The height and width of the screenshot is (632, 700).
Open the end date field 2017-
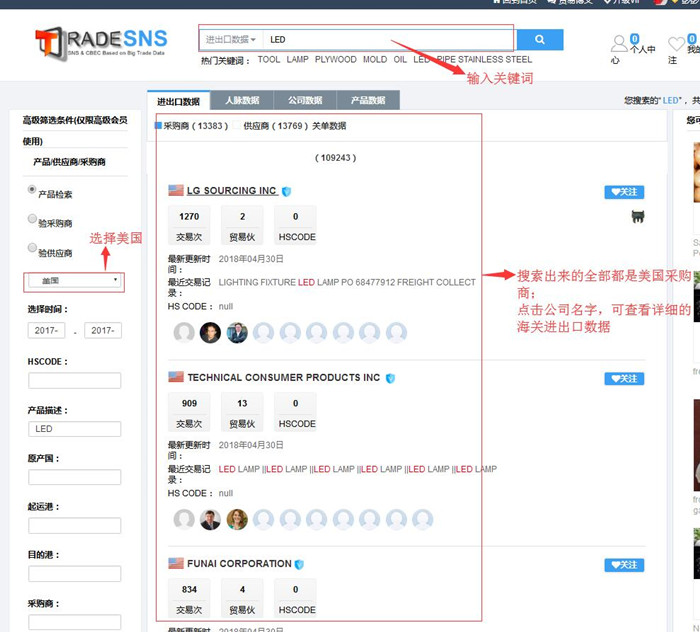103,330
